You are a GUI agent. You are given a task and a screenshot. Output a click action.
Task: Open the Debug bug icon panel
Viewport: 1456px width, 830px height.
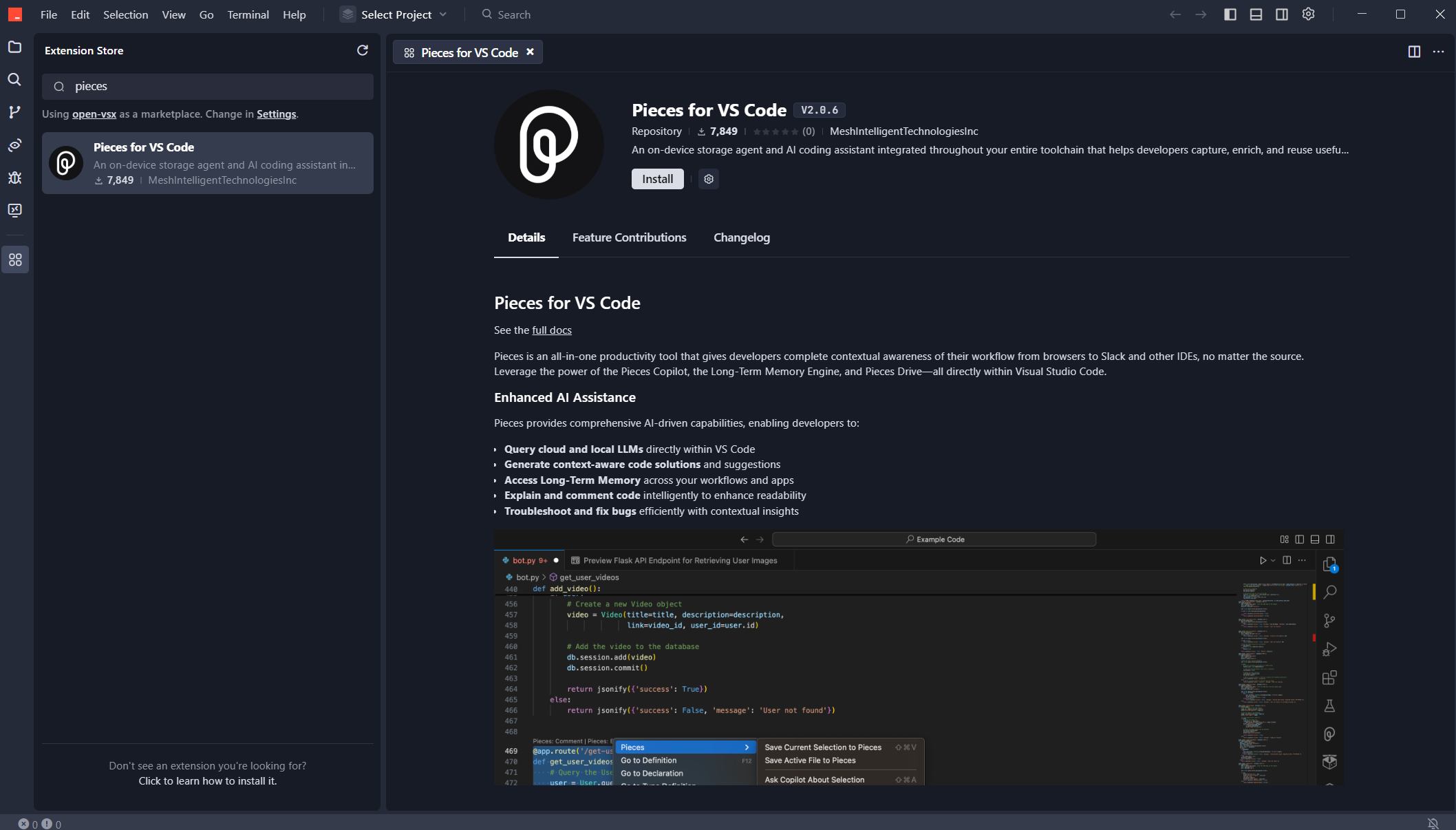pyautogui.click(x=14, y=178)
